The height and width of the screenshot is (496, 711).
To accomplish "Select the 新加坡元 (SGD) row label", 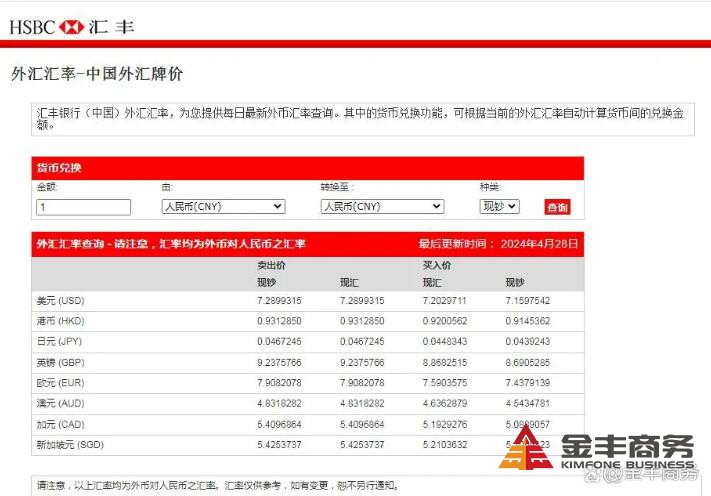I will 70,445.
